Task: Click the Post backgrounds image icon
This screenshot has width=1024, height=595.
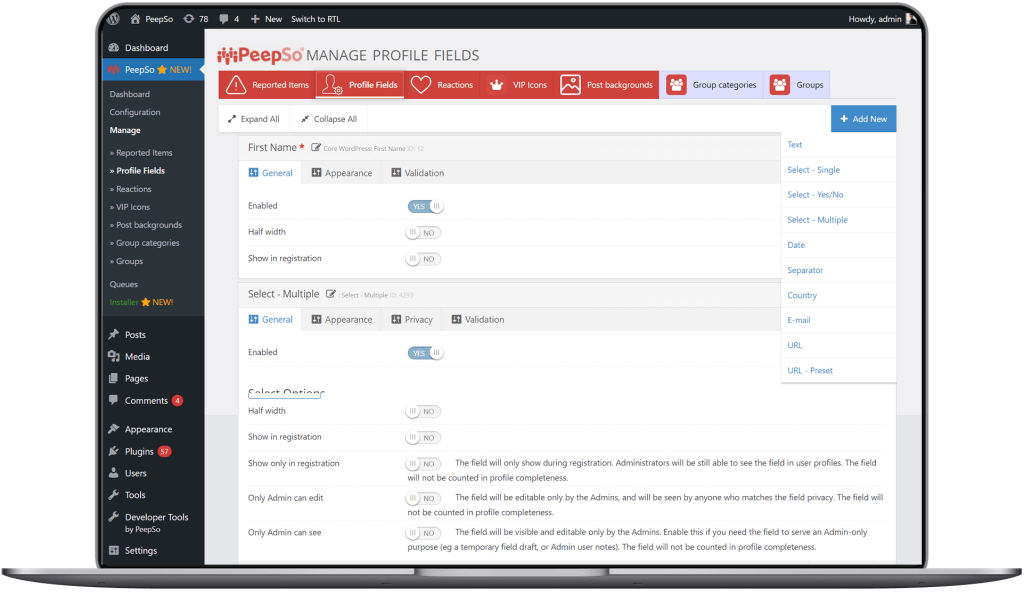Action: (x=570, y=85)
